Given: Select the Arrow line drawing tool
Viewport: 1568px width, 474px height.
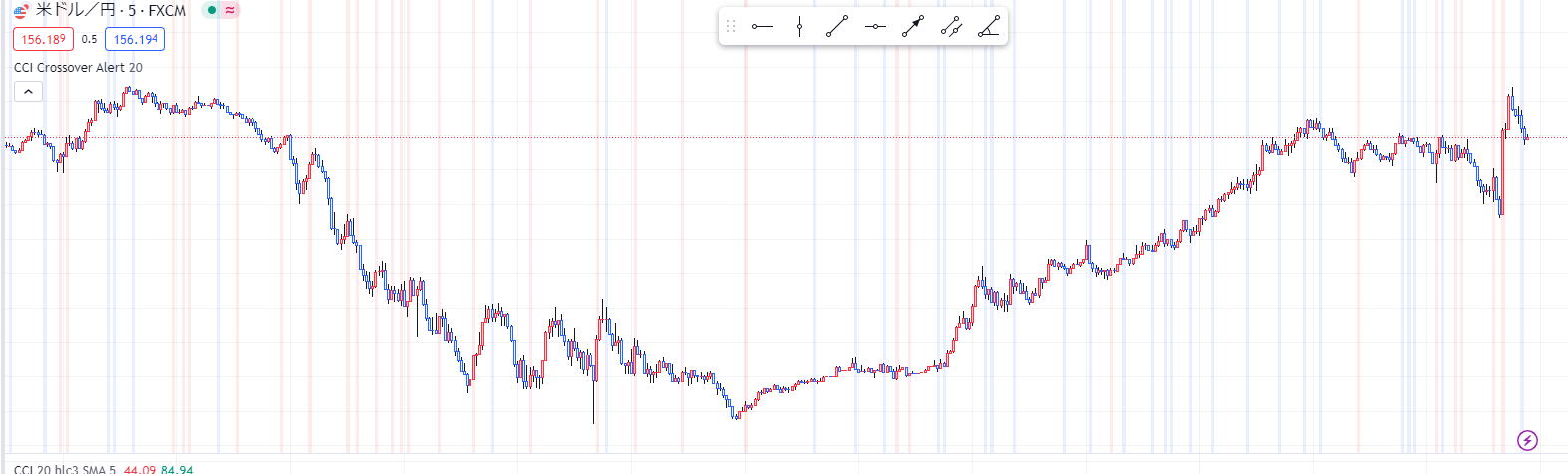Looking at the screenshot, I should click(913, 27).
